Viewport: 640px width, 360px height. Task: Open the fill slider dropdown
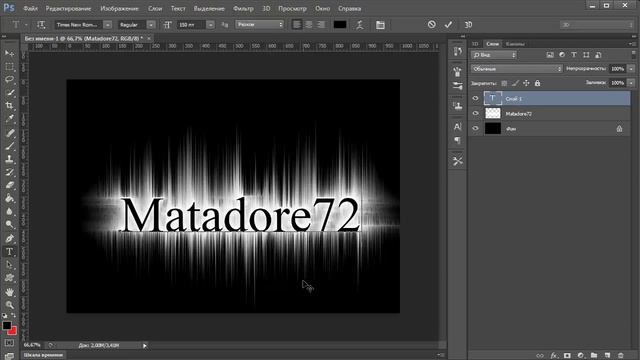point(631,83)
